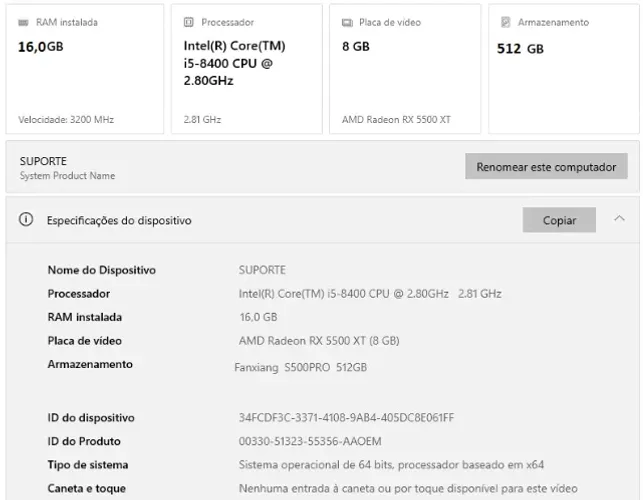Select 2.81 GHz in the Processador card

[202, 120]
